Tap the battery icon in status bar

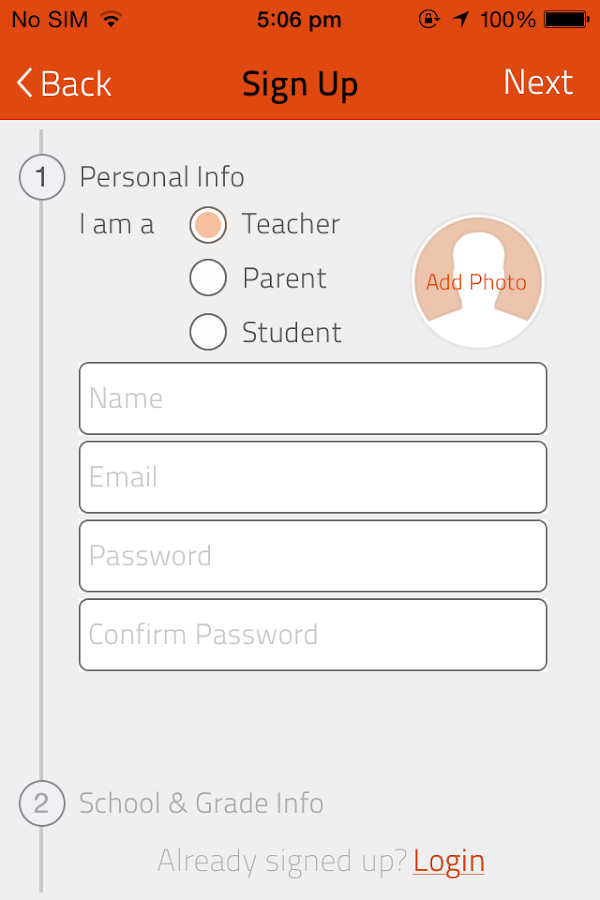(566, 19)
